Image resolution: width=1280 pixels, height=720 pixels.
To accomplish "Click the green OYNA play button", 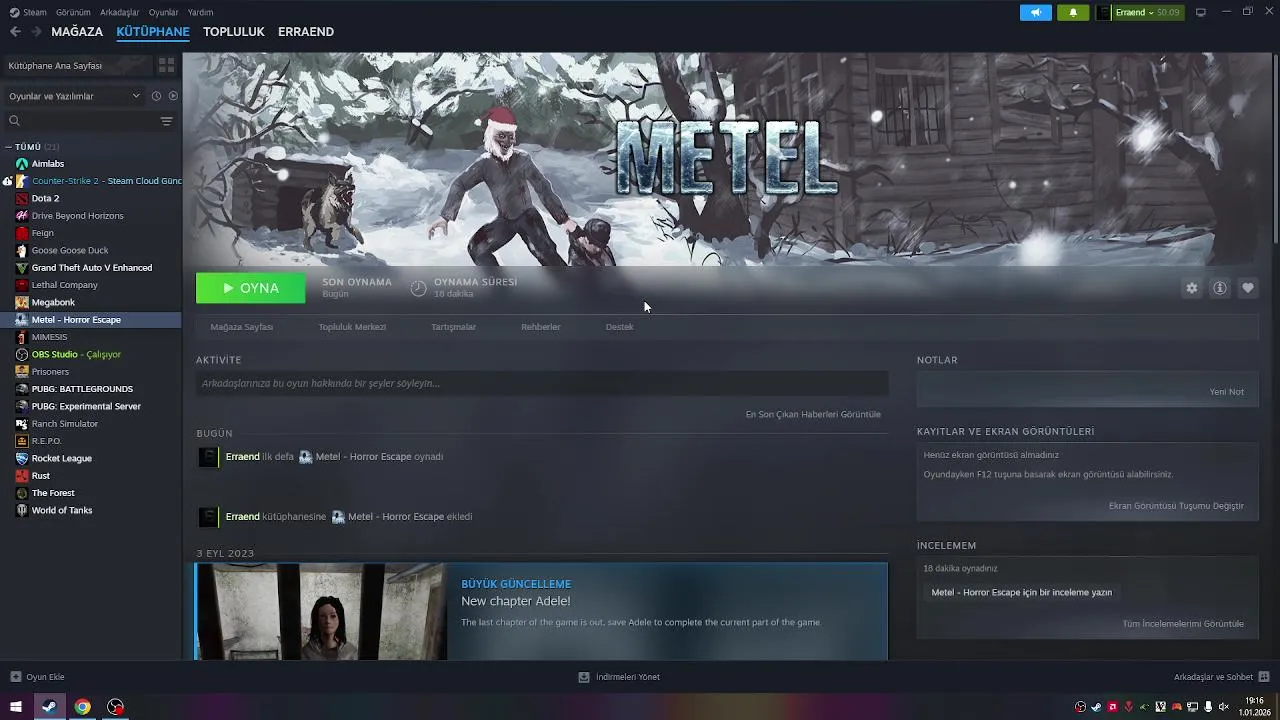I will click(250, 288).
